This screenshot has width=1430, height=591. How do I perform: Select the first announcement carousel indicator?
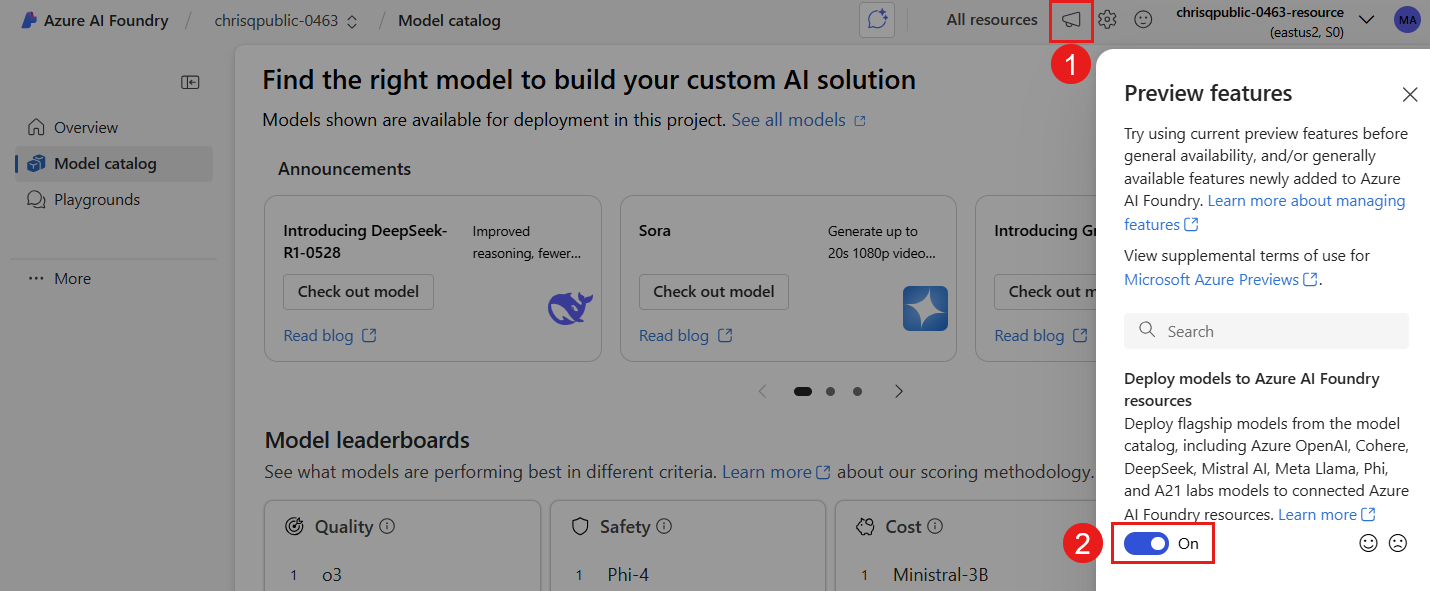[x=802, y=392]
